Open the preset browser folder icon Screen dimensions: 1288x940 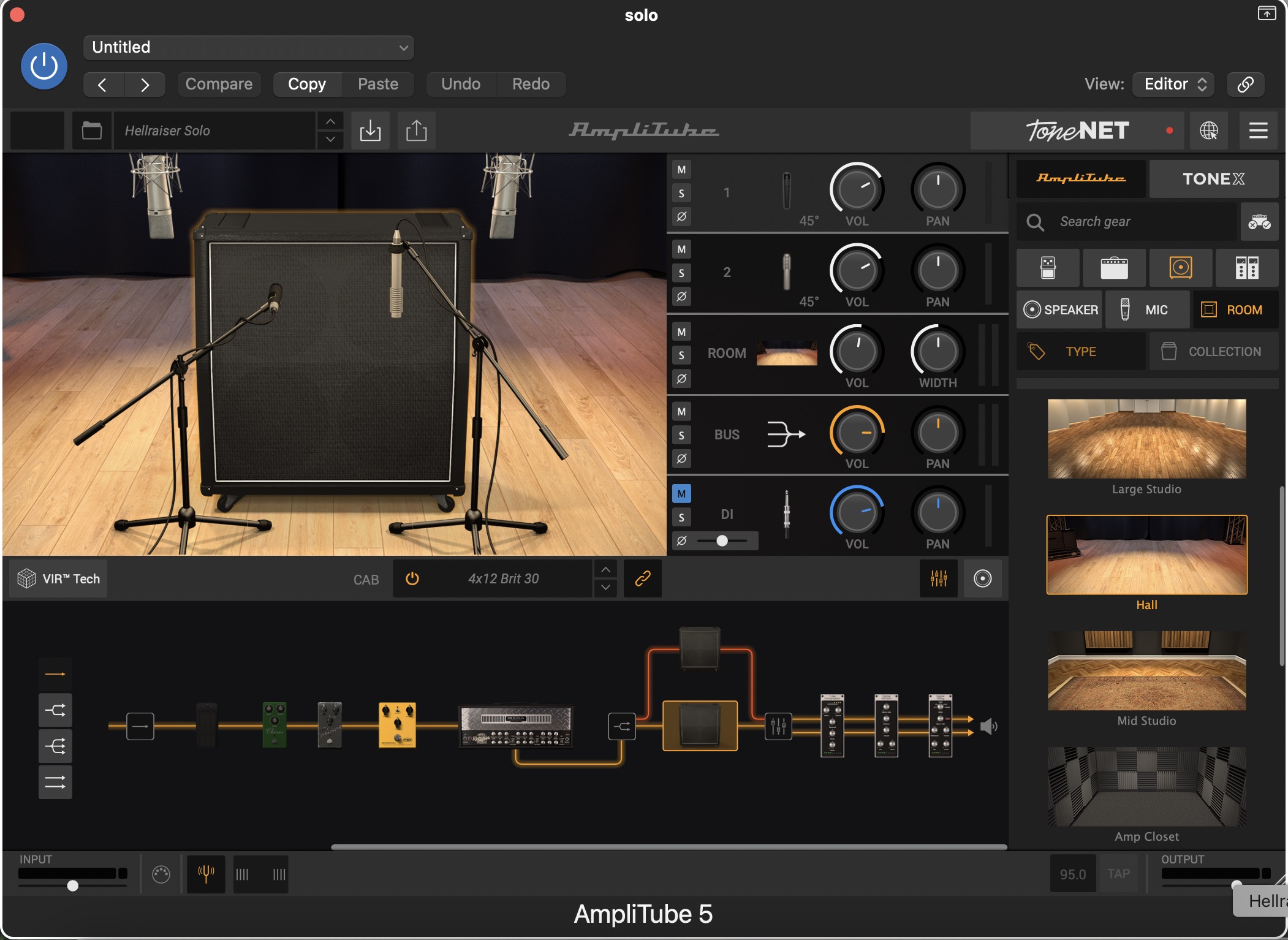92,131
